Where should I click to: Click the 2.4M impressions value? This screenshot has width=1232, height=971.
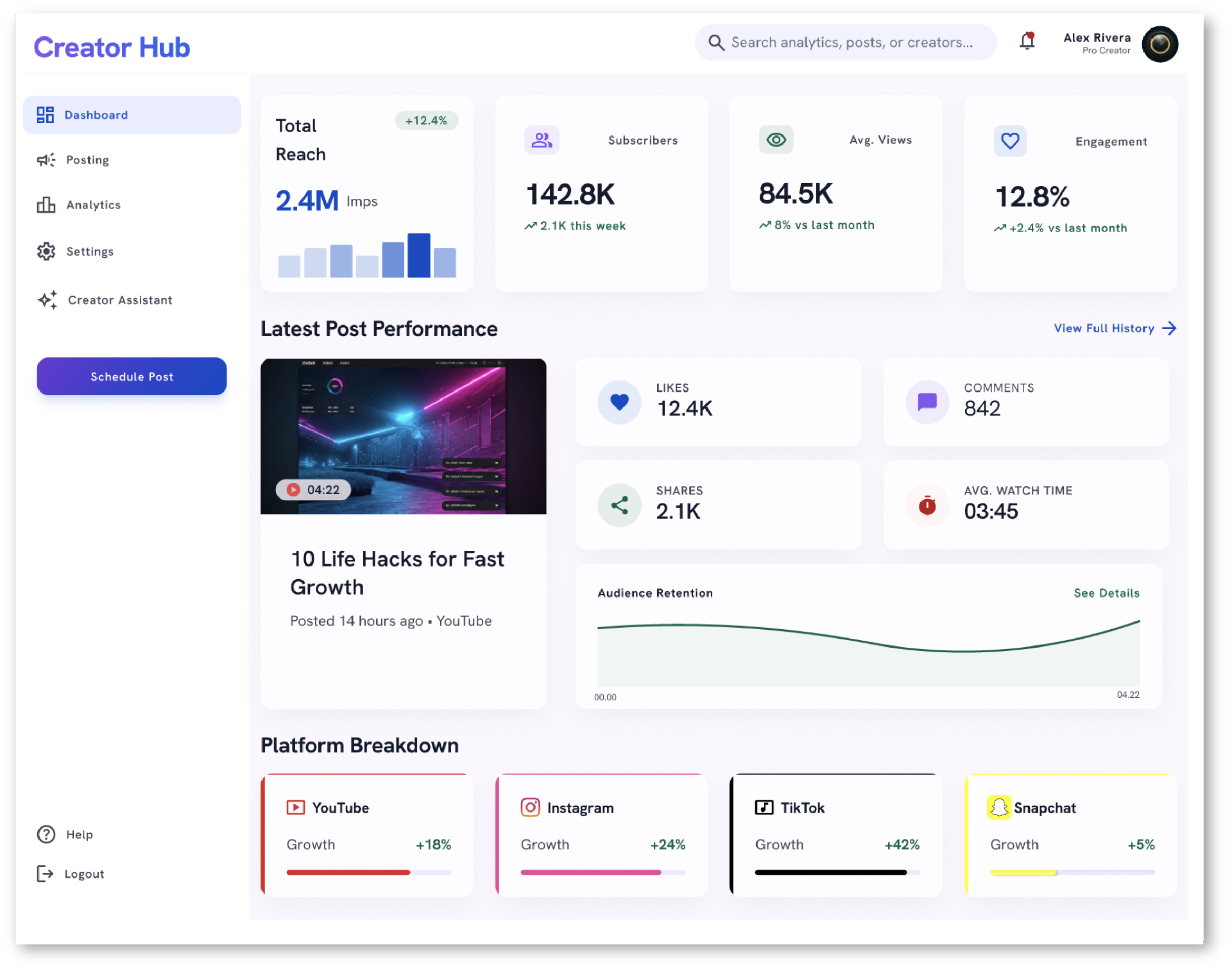pos(307,201)
